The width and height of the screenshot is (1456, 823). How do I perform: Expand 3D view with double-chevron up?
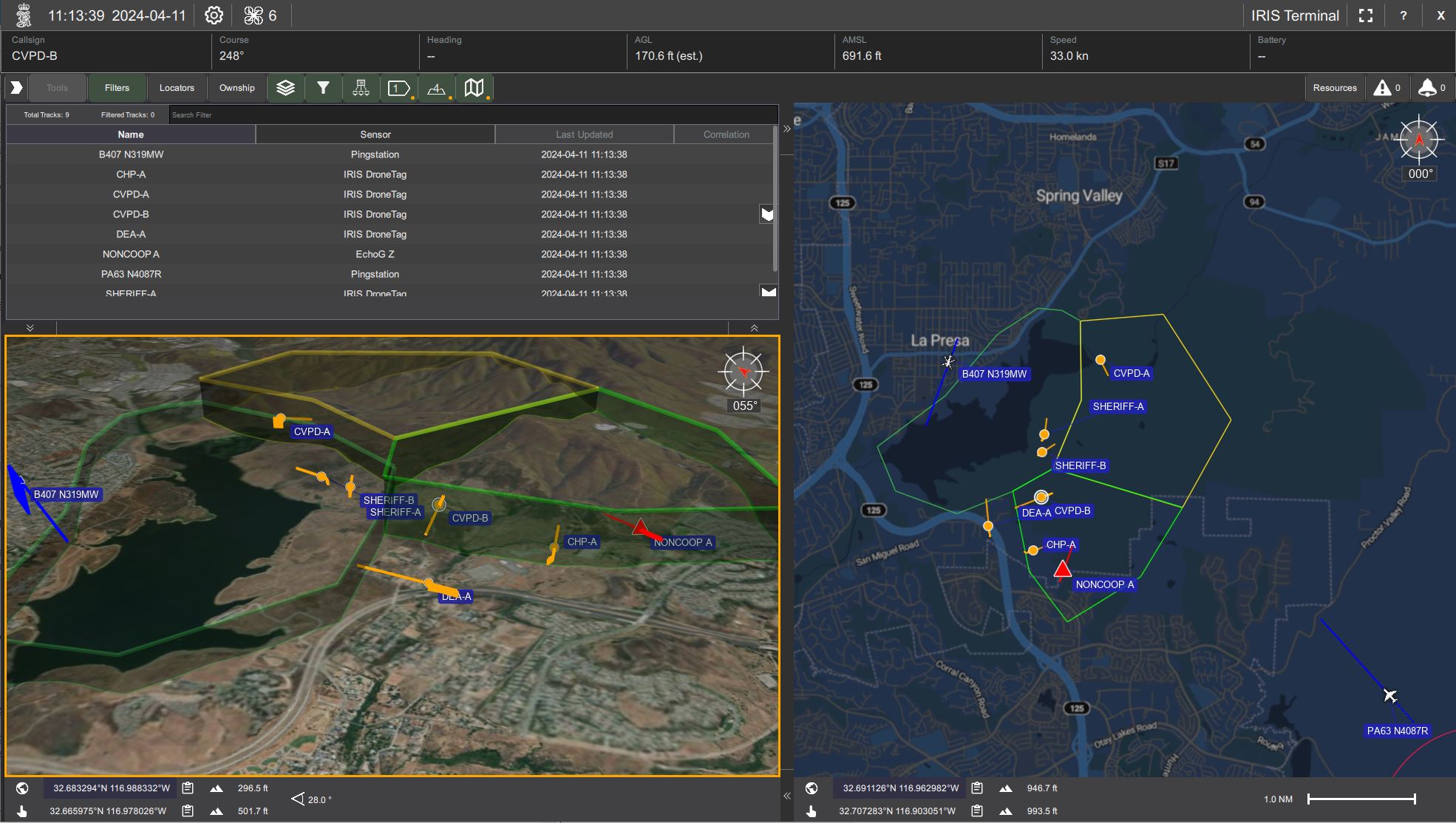point(754,328)
